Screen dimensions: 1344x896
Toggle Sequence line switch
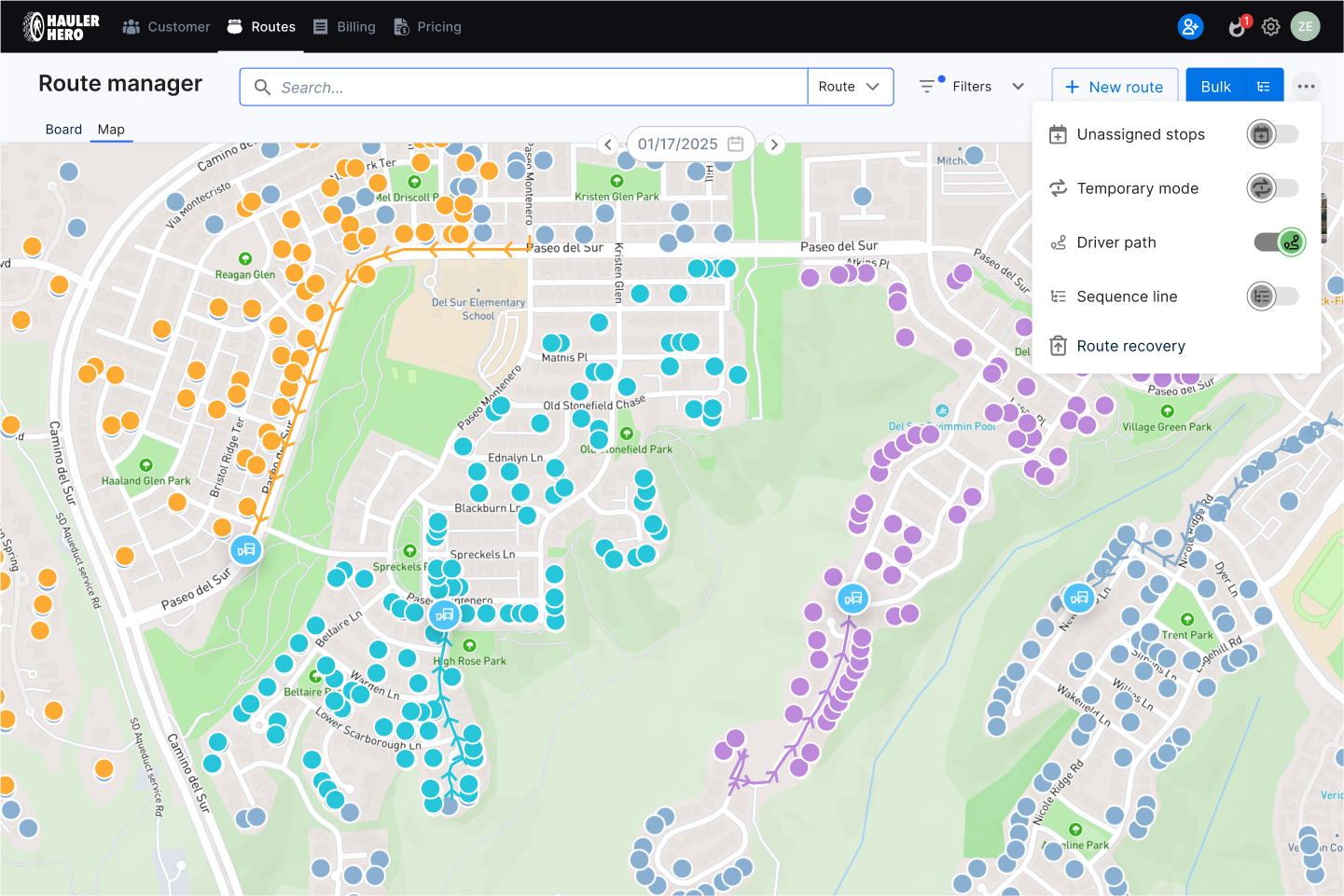1274,296
